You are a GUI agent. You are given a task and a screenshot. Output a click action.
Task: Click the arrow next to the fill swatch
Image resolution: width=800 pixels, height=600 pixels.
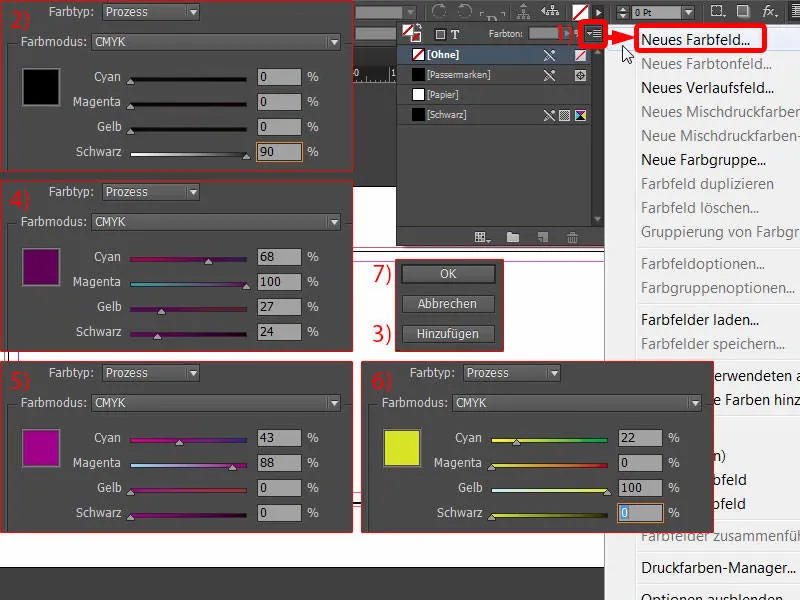click(x=598, y=11)
